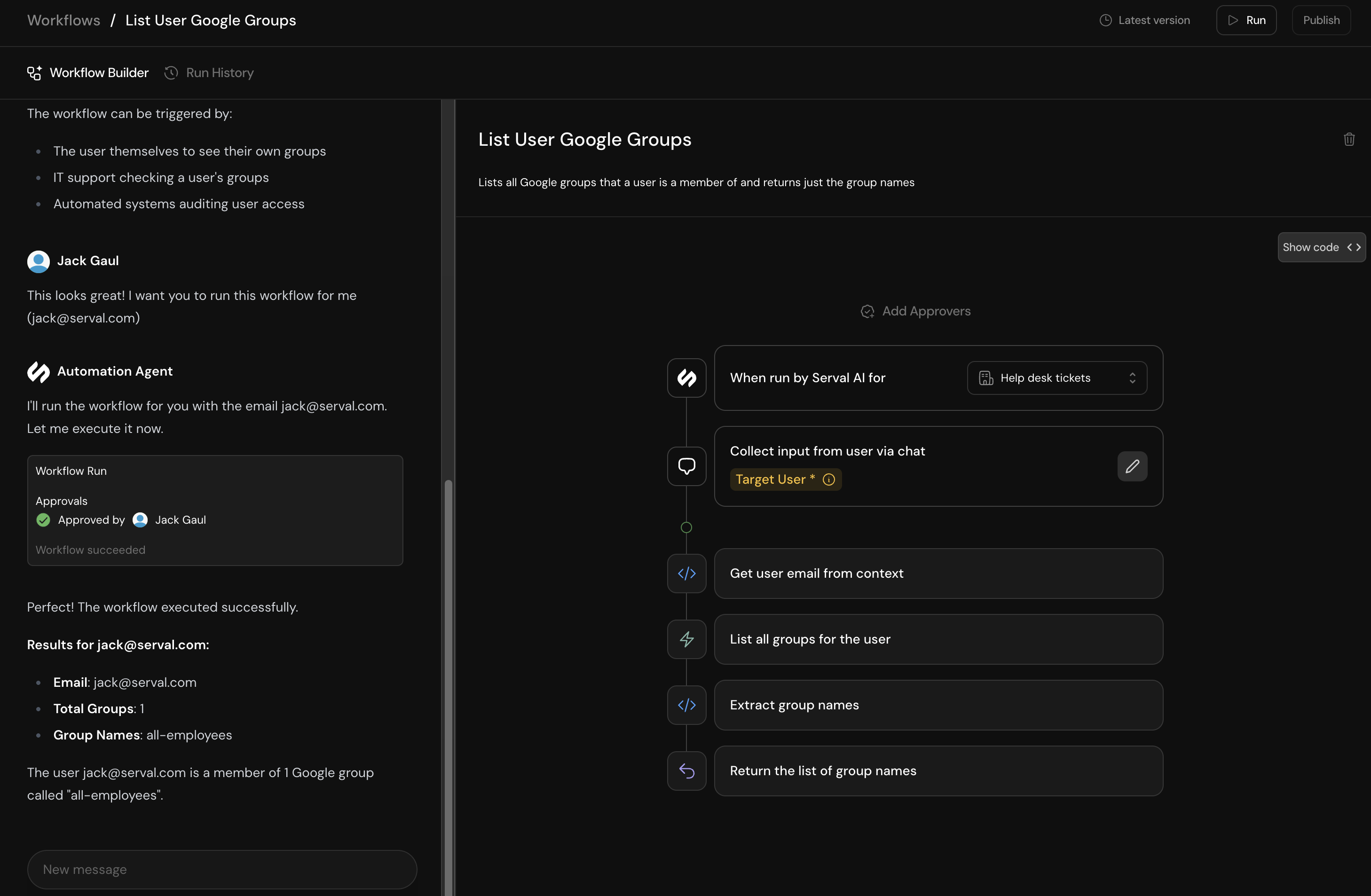Image resolution: width=1371 pixels, height=896 pixels.
Task: Open the info icon next to Target User
Action: pos(828,479)
